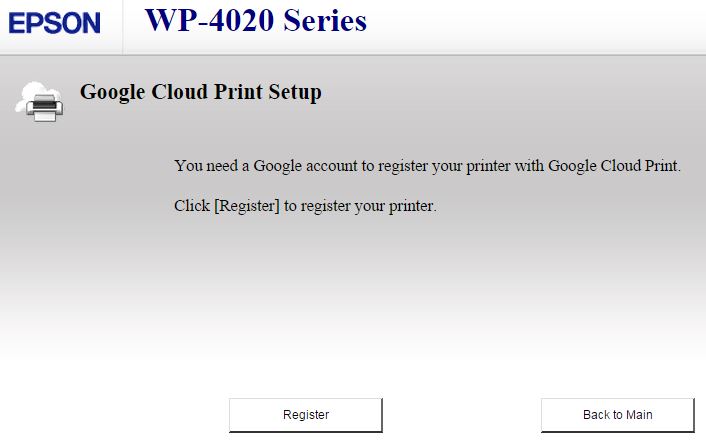
Task: Click the Google Cloud Print Setup heading
Action: (x=200, y=93)
